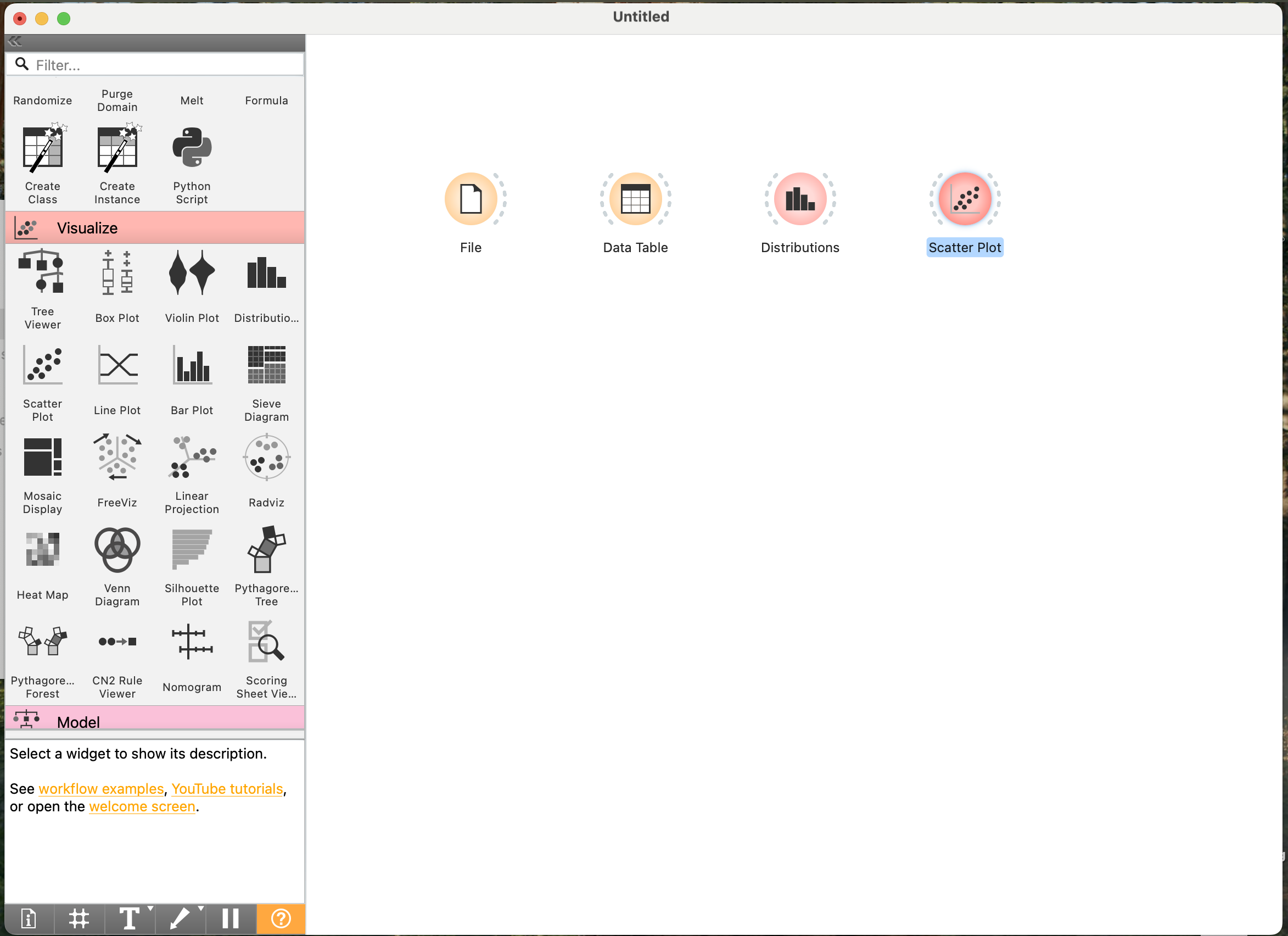This screenshot has height=936, width=1288.
Task: Click the Python Script widget
Action: (x=192, y=148)
